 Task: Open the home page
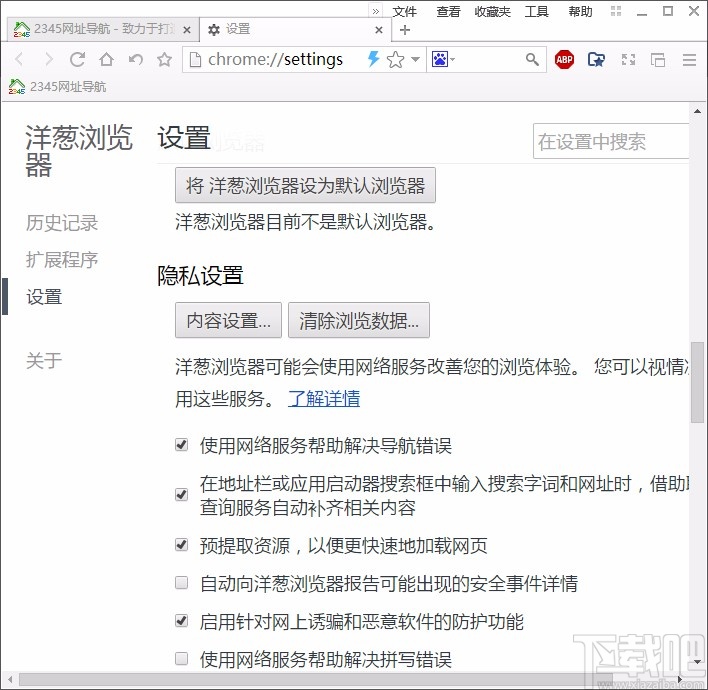pyautogui.click(x=107, y=59)
